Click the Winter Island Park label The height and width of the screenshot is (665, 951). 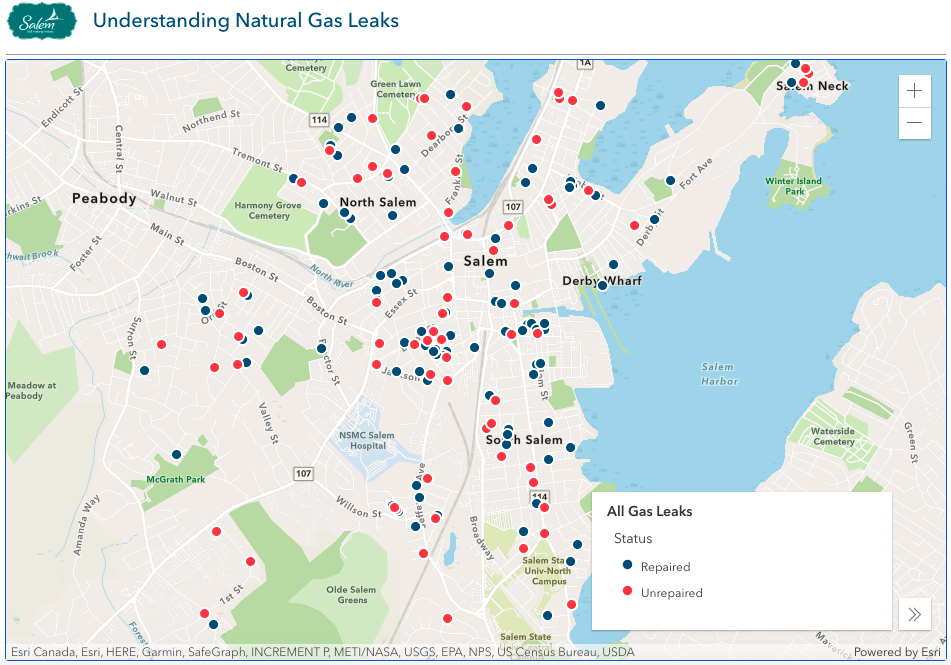point(793,186)
